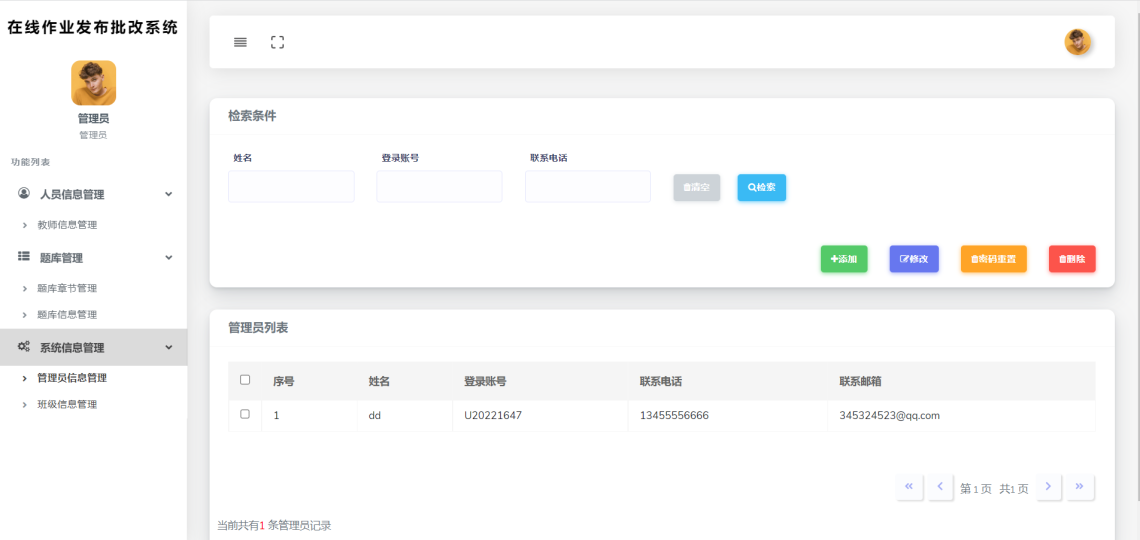Collapse the 人员信息管理 section chevron
The height and width of the screenshot is (540, 1140).
(169, 194)
